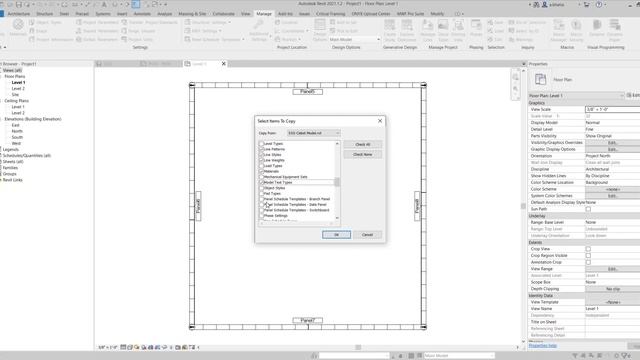Click Save icon in quick access toolbar
The height and width of the screenshot is (360, 640).
pos(18,4)
